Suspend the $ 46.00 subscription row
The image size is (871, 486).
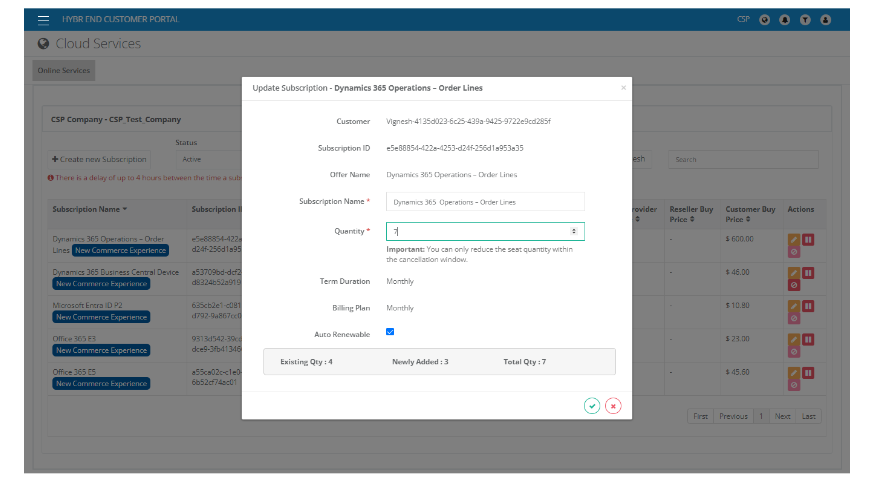pos(808,273)
